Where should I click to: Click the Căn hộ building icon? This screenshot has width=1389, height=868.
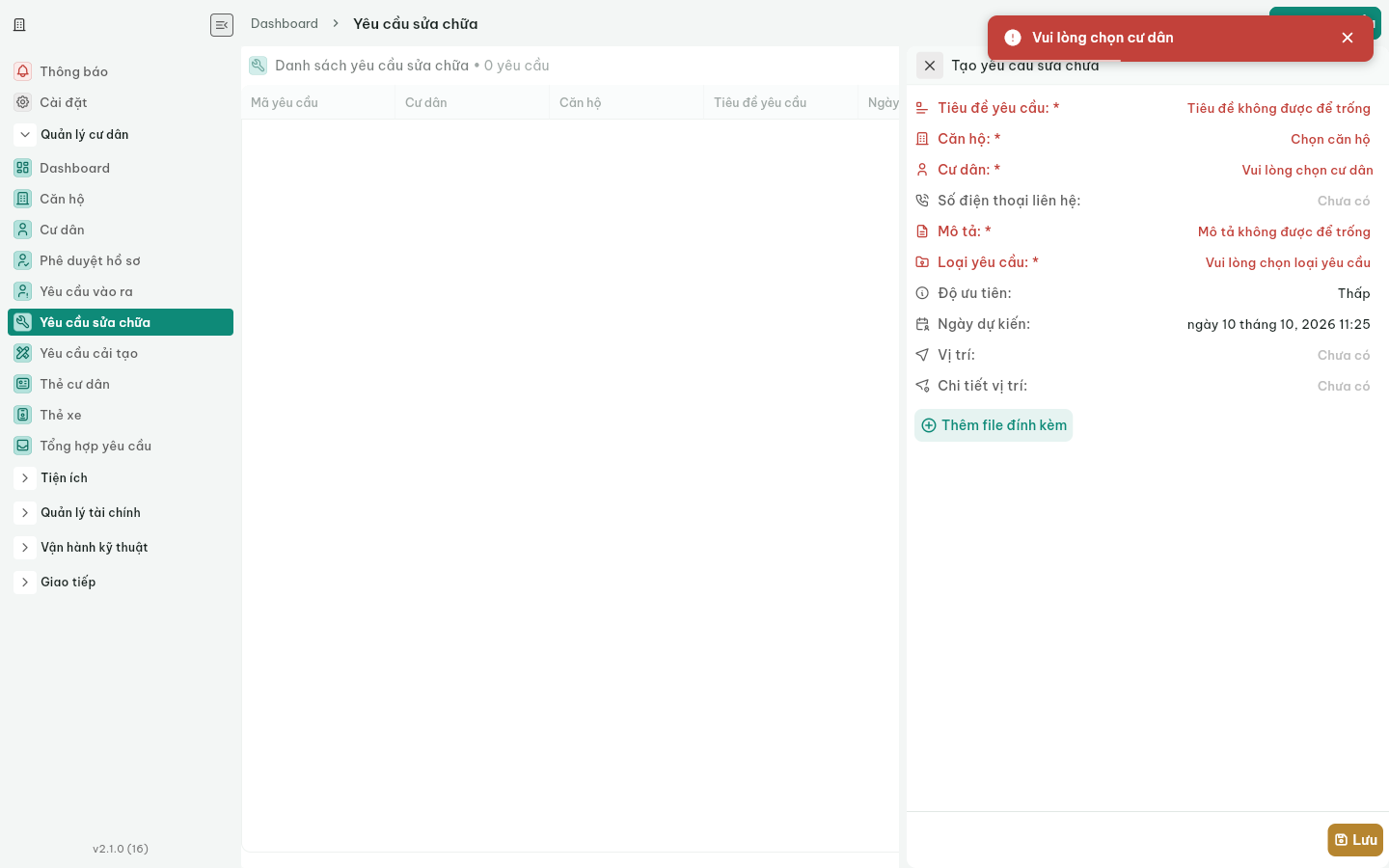(23, 199)
